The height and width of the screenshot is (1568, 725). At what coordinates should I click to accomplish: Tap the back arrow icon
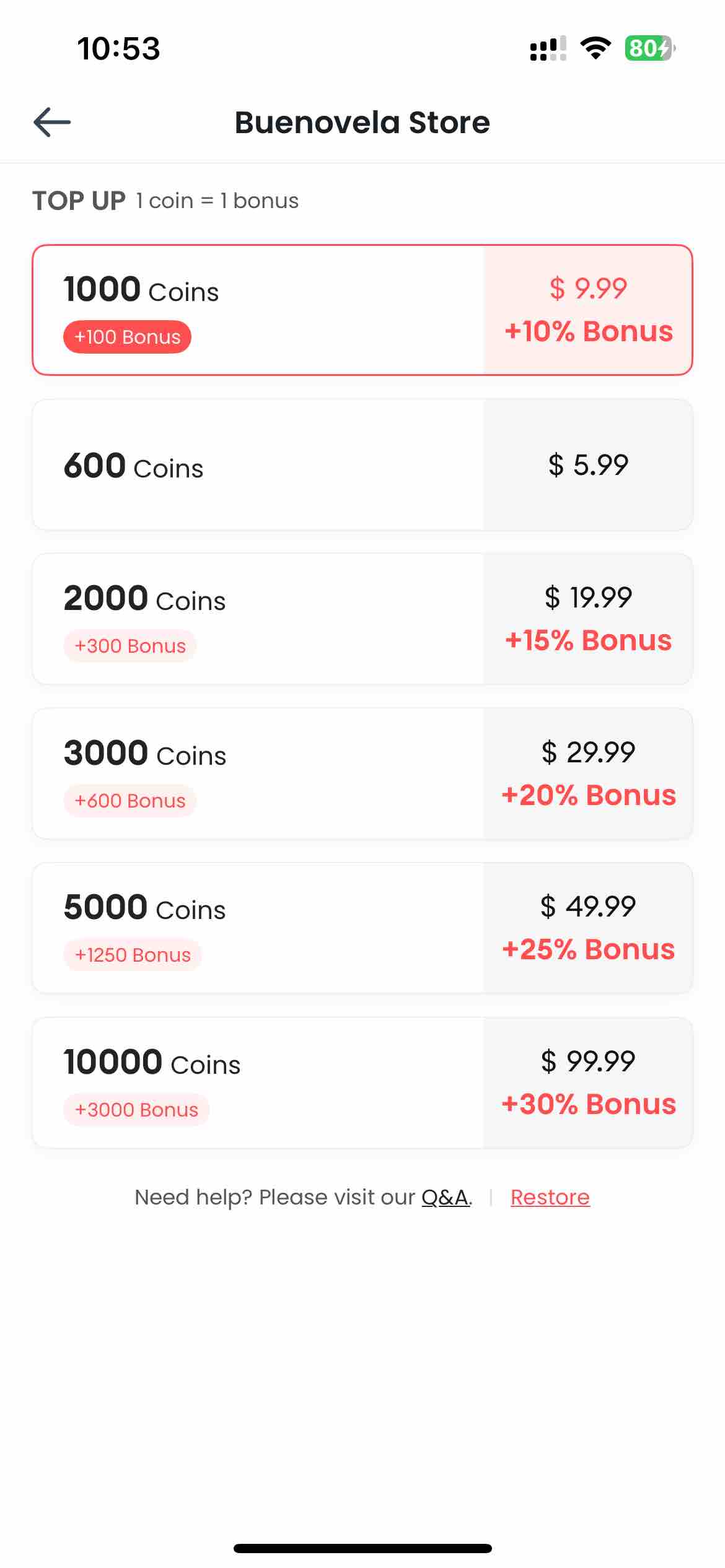coord(52,122)
